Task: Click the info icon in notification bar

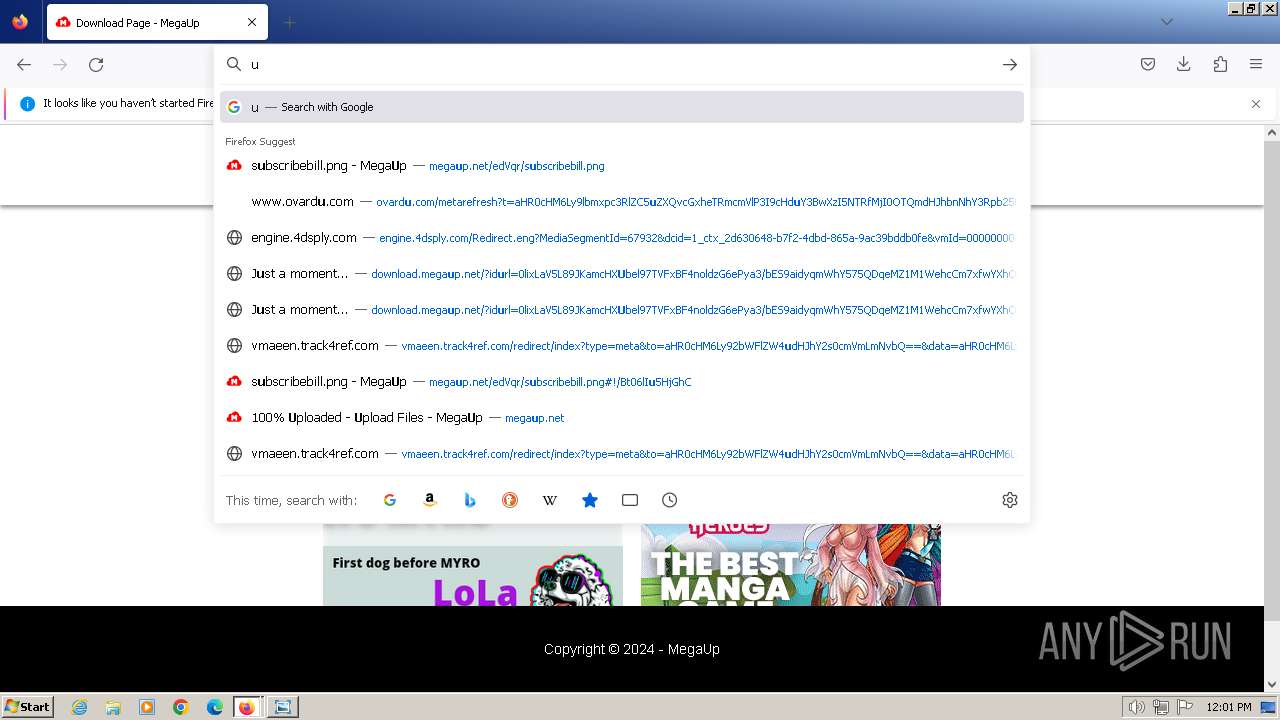Action: coord(28,103)
